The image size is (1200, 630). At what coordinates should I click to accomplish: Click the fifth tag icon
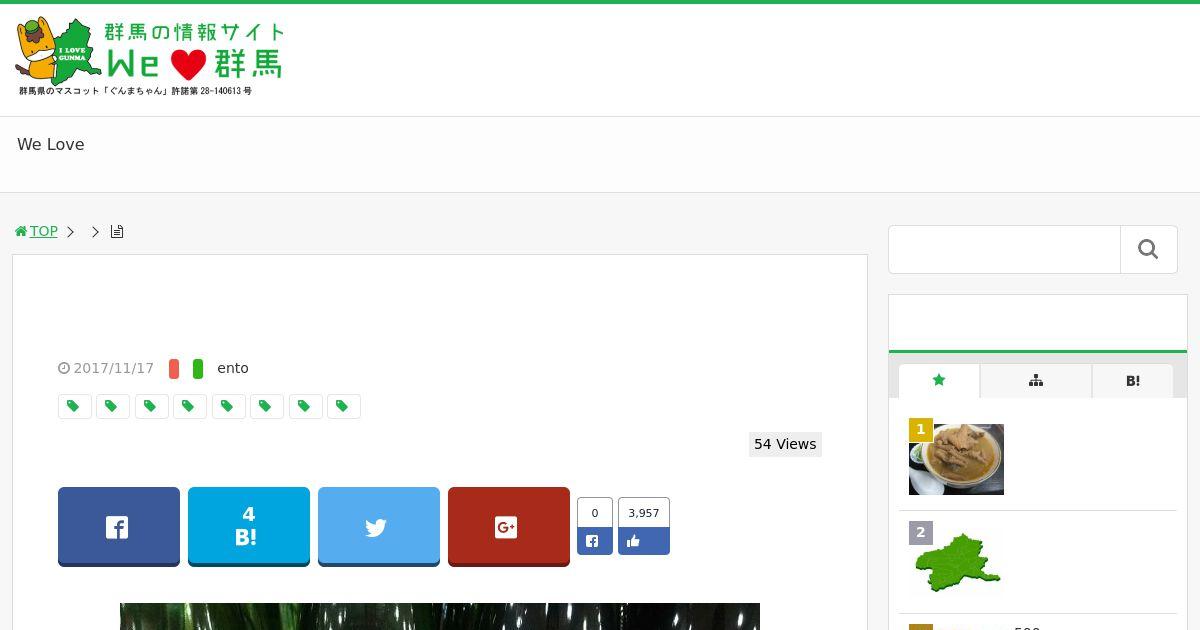pyautogui.click(x=228, y=406)
